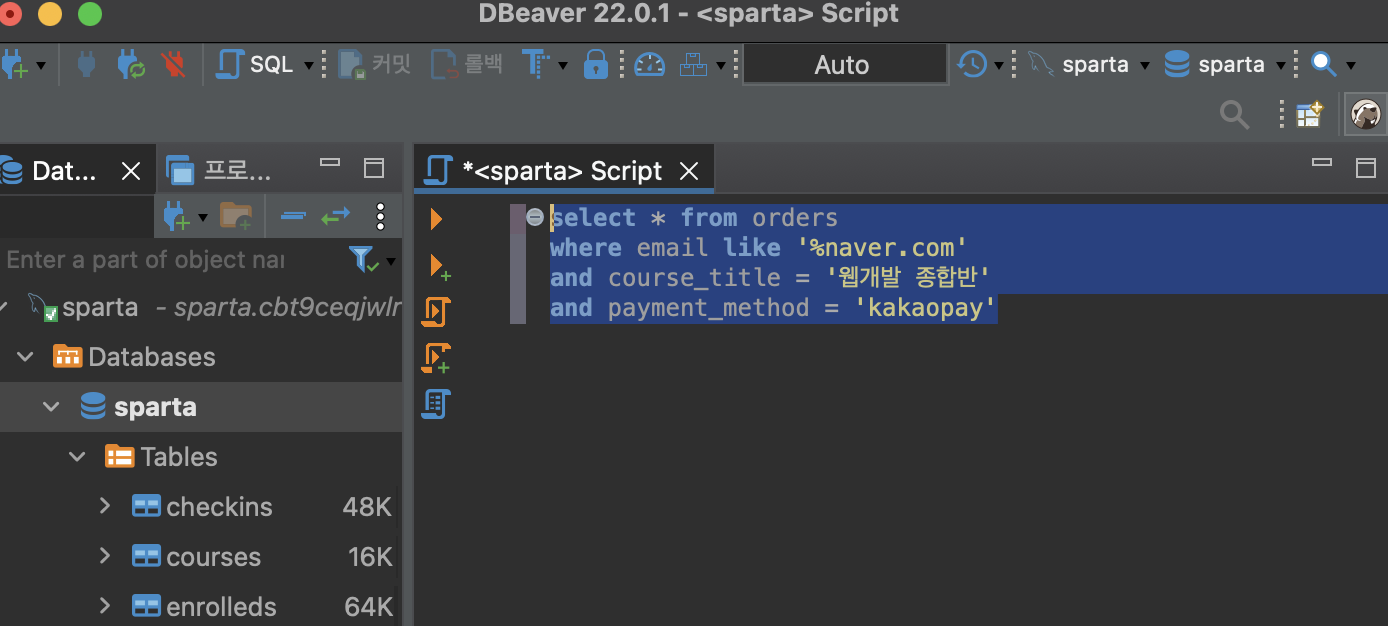1388x626 pixels.
Task: Open the transaction mode dropdown arrow
Action: click(x=562, y=66)
